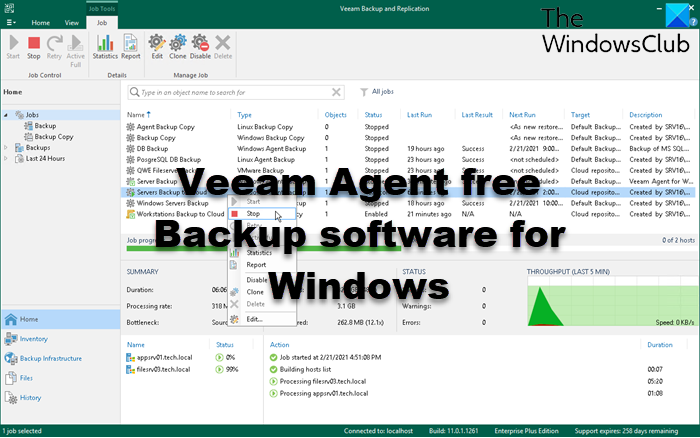
Task: Expand the Last 24 Hours node
Action: 6,159
